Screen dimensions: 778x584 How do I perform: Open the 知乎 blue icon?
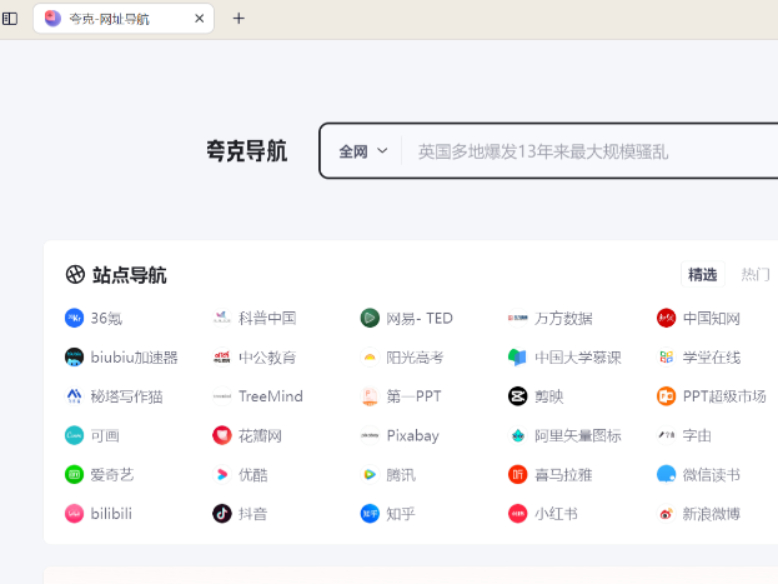coord(370,514)
